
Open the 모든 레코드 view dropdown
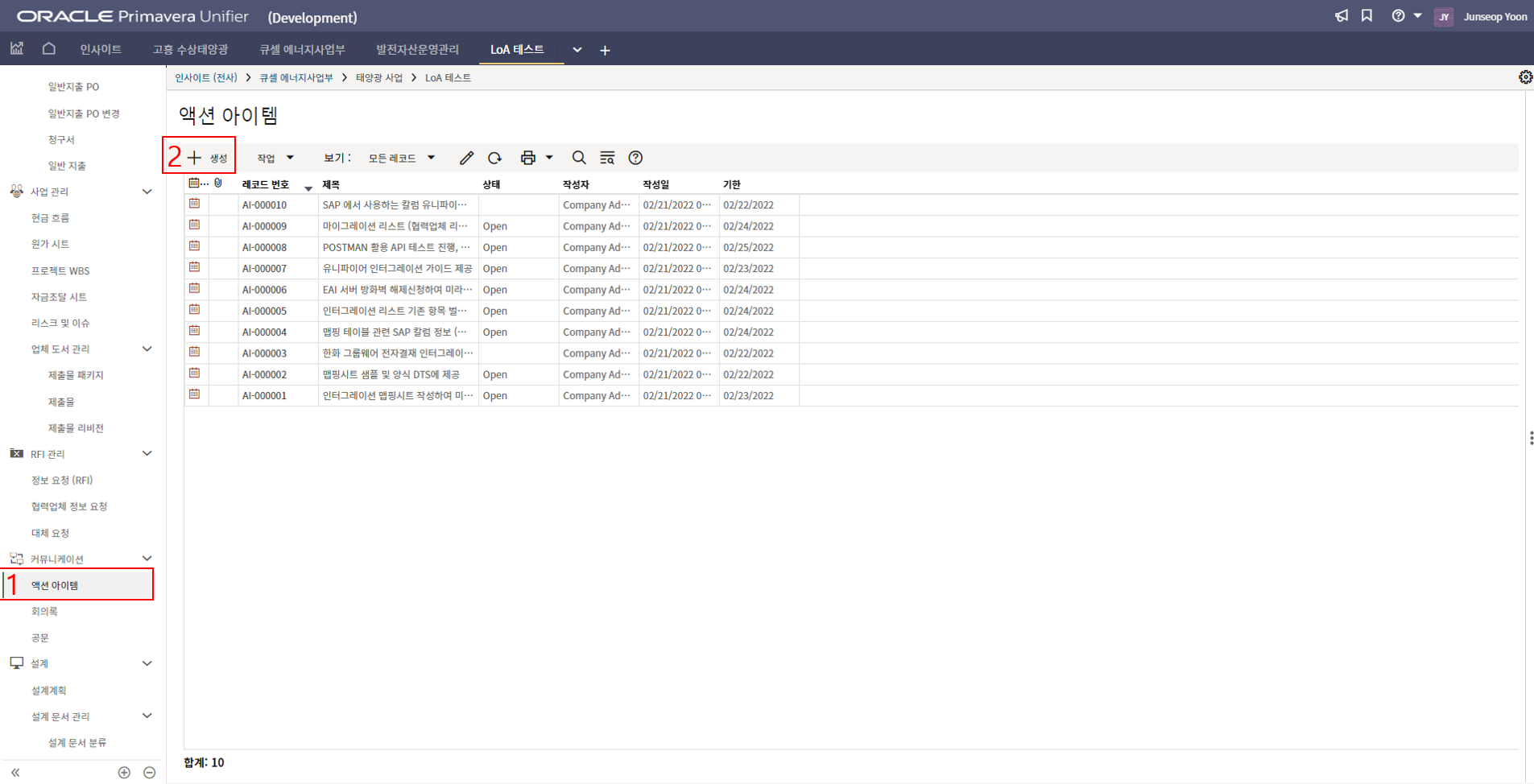(x=401, y=158)
